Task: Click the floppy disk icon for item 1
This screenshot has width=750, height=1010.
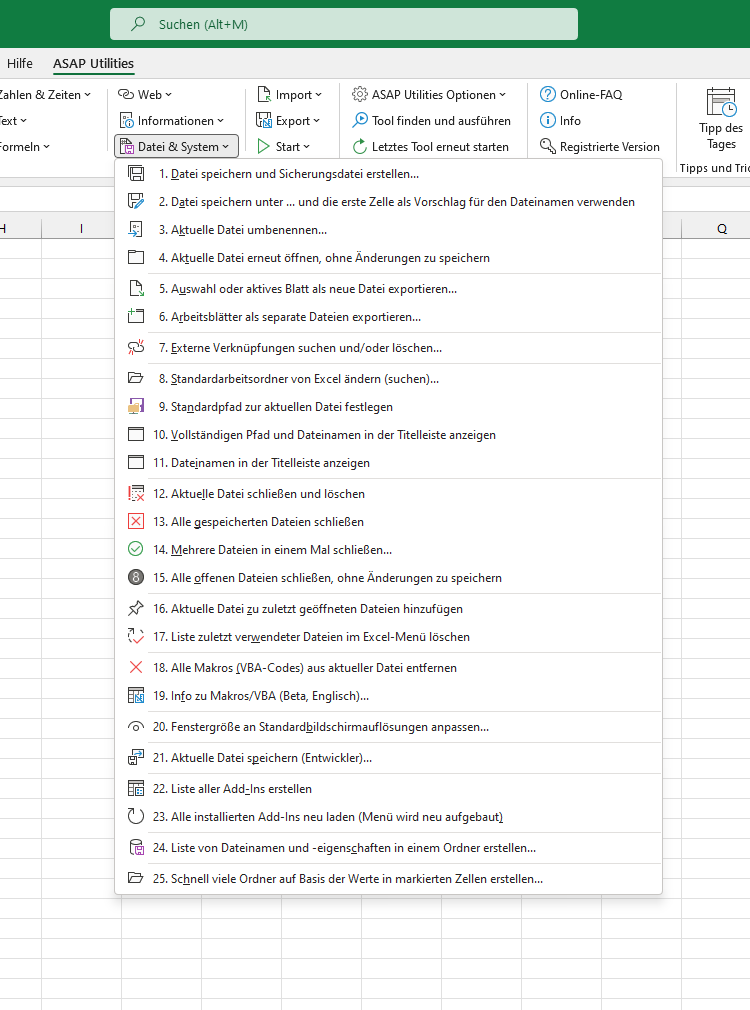Action: [x=136, y=174]
